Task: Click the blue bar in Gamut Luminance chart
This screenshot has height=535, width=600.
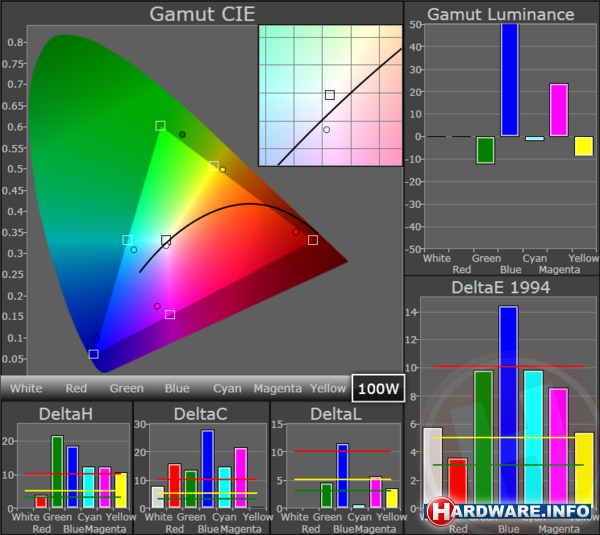Action: point(510,80)
